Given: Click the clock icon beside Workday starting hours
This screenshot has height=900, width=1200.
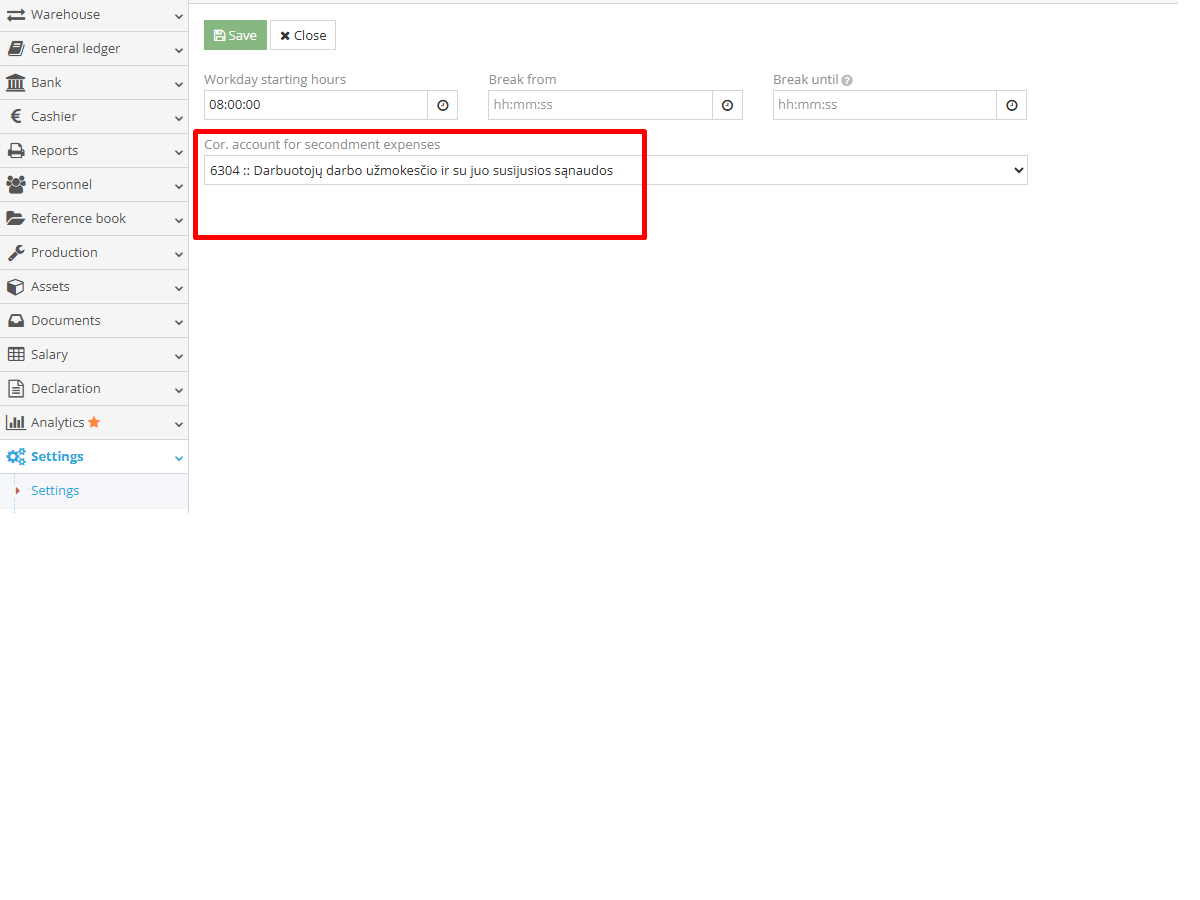Looking at the screenshot, I should (x=442, y=105).
